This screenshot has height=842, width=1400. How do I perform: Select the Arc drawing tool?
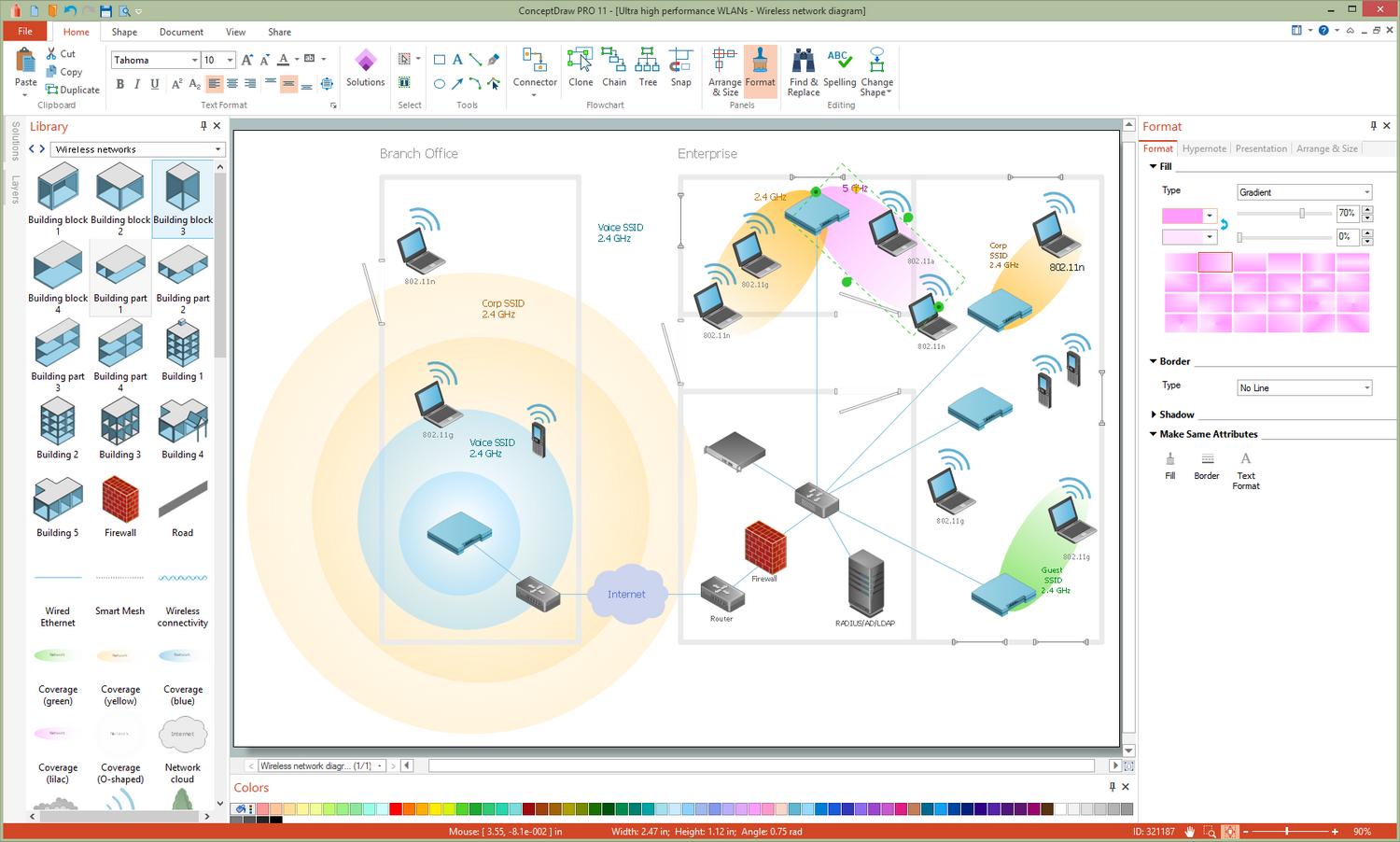[475, 84]
